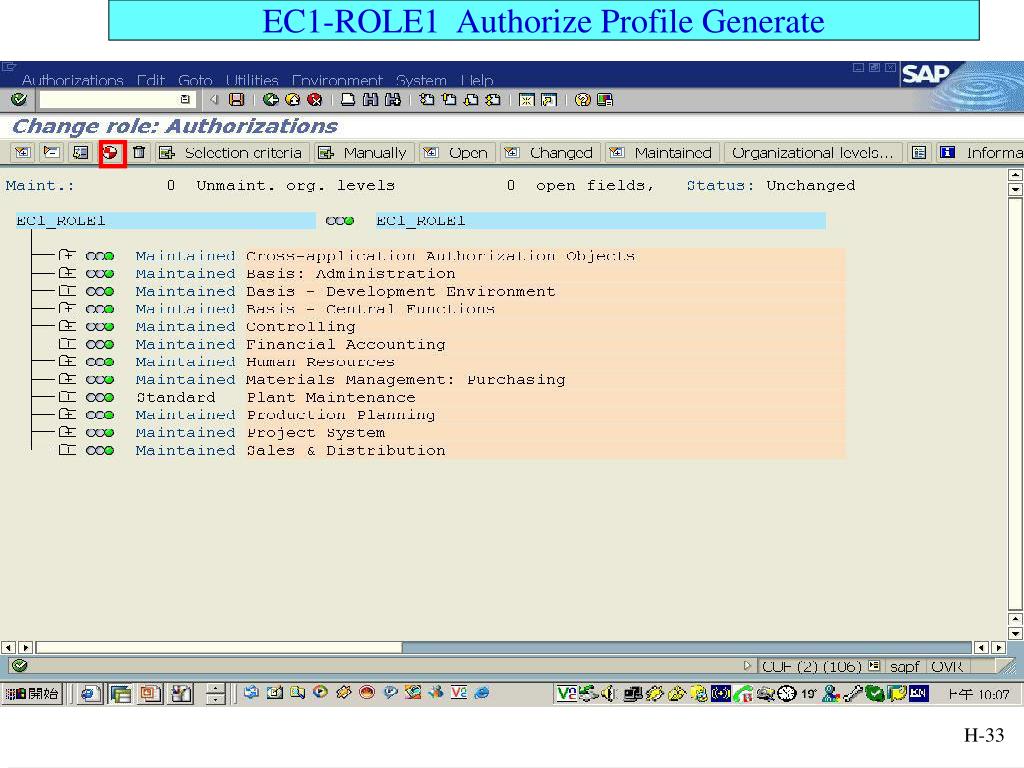This screenshot has height=768, width=1024.
Task: Open the Help menu
Action: pyautogui.click(x=477, y=80)
